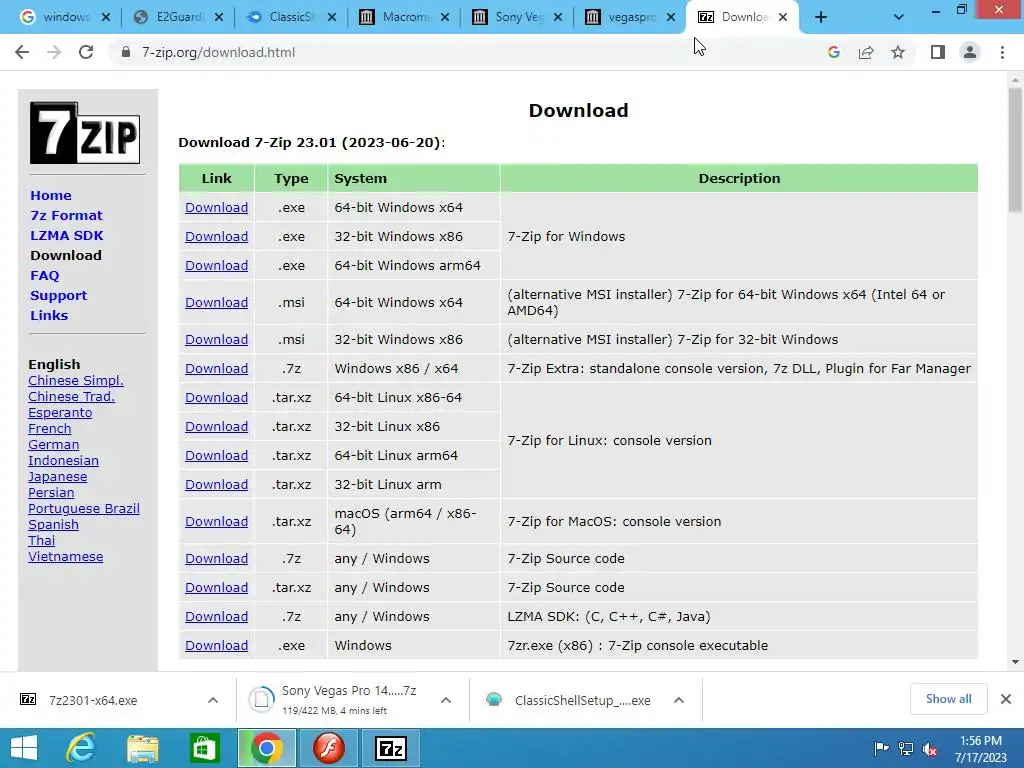The width and height of the screenshot is (1024, 768).
Task: Open the Support sidebar link
Action: (58, 295)
